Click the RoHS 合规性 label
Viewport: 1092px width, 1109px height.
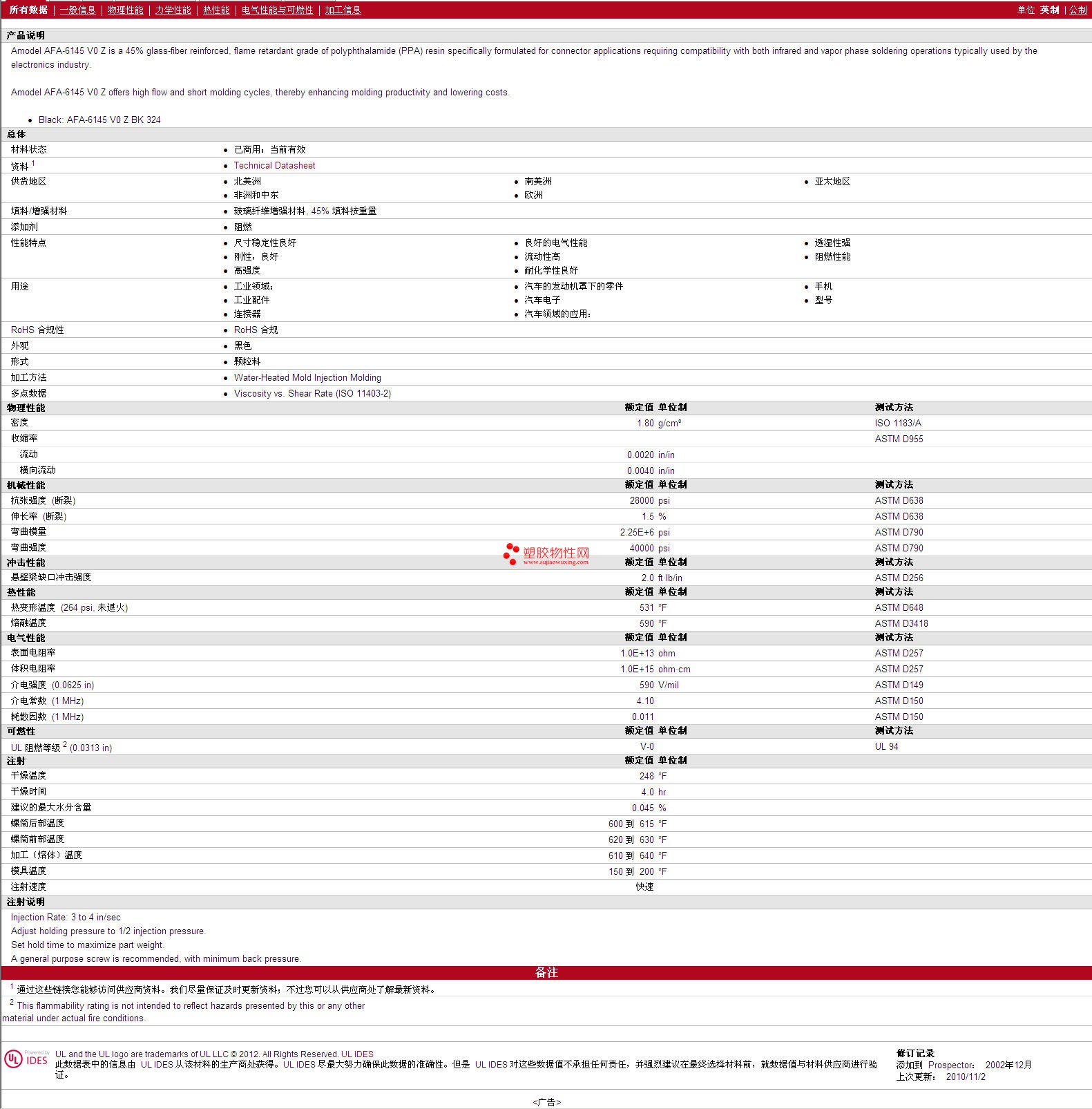click(37, 330)
